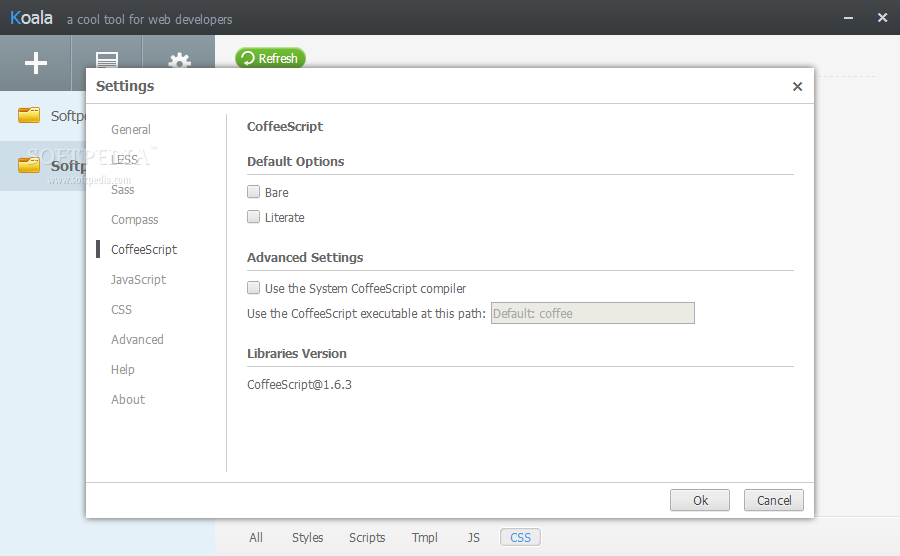This screenshot has height=556, width=900.
Task: Click the Koala logo title
Action: (32, 18)
